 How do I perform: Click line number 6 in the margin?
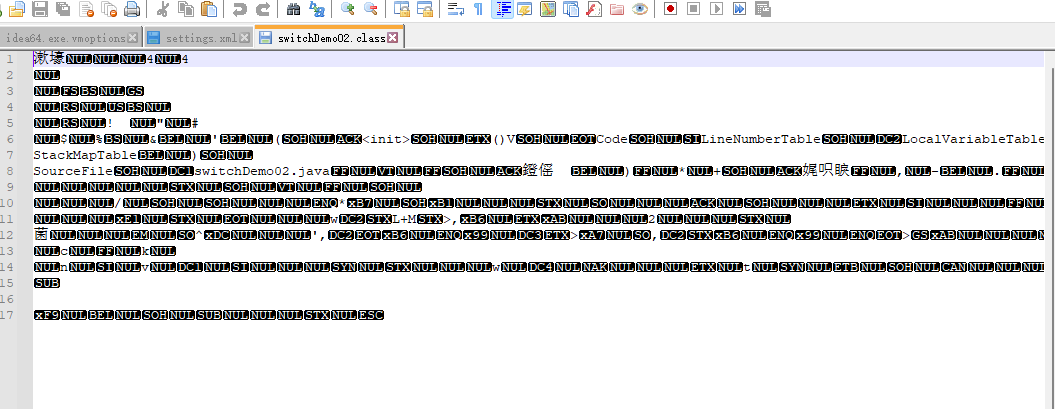tap(10, 139)
